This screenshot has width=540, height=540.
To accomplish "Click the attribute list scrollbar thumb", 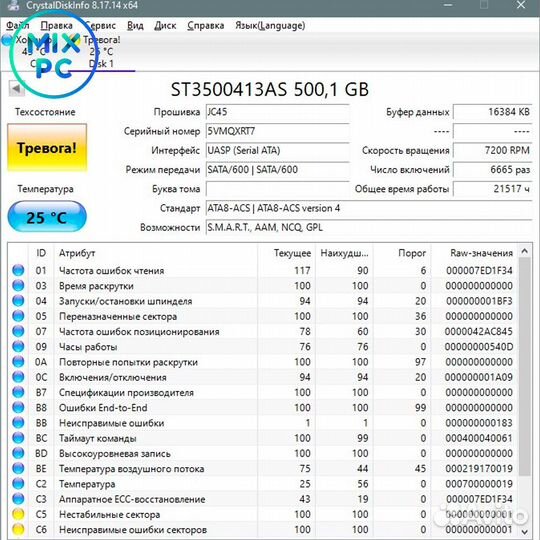I will coord(525,367).
